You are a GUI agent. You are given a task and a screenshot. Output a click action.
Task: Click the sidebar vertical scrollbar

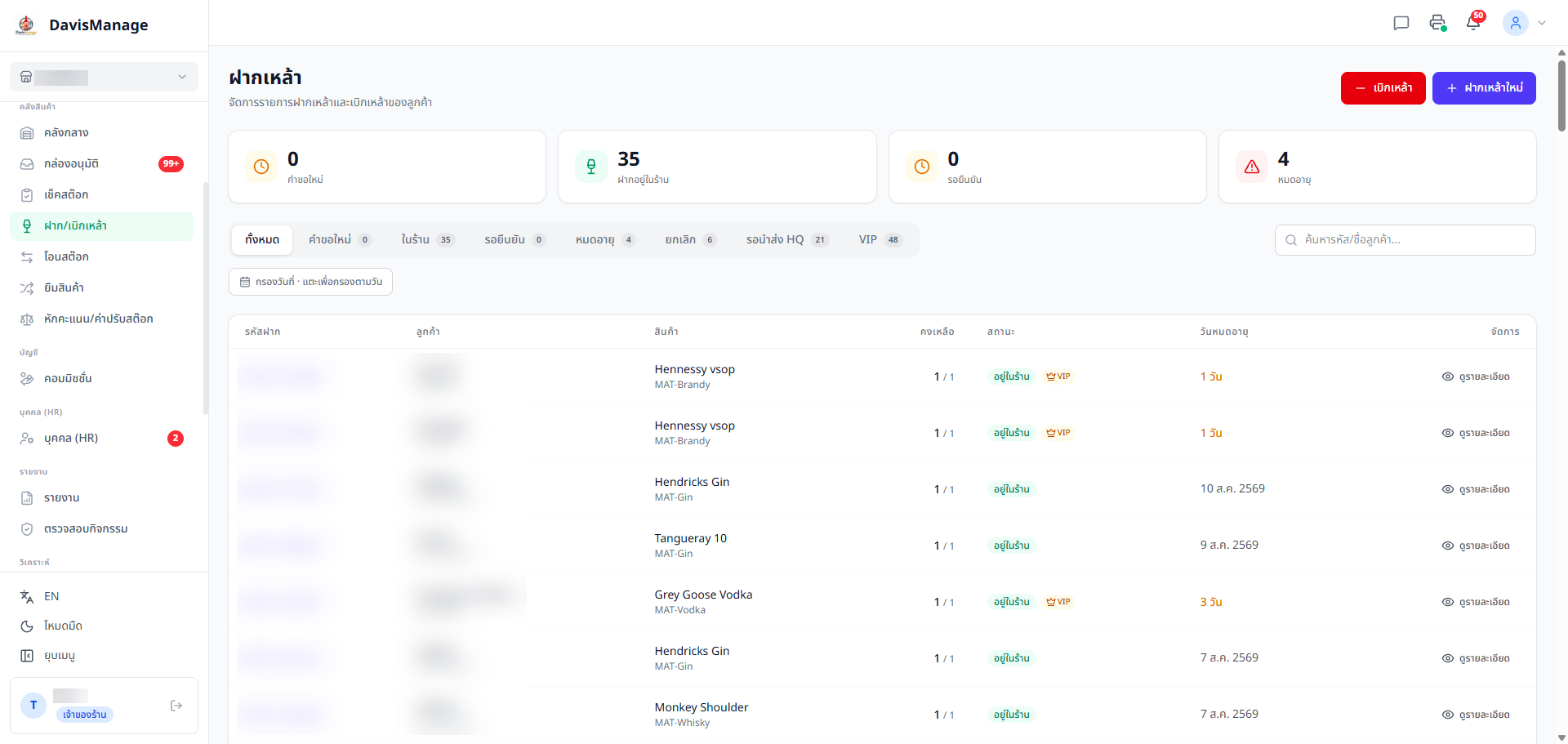(x=206, y=298)
